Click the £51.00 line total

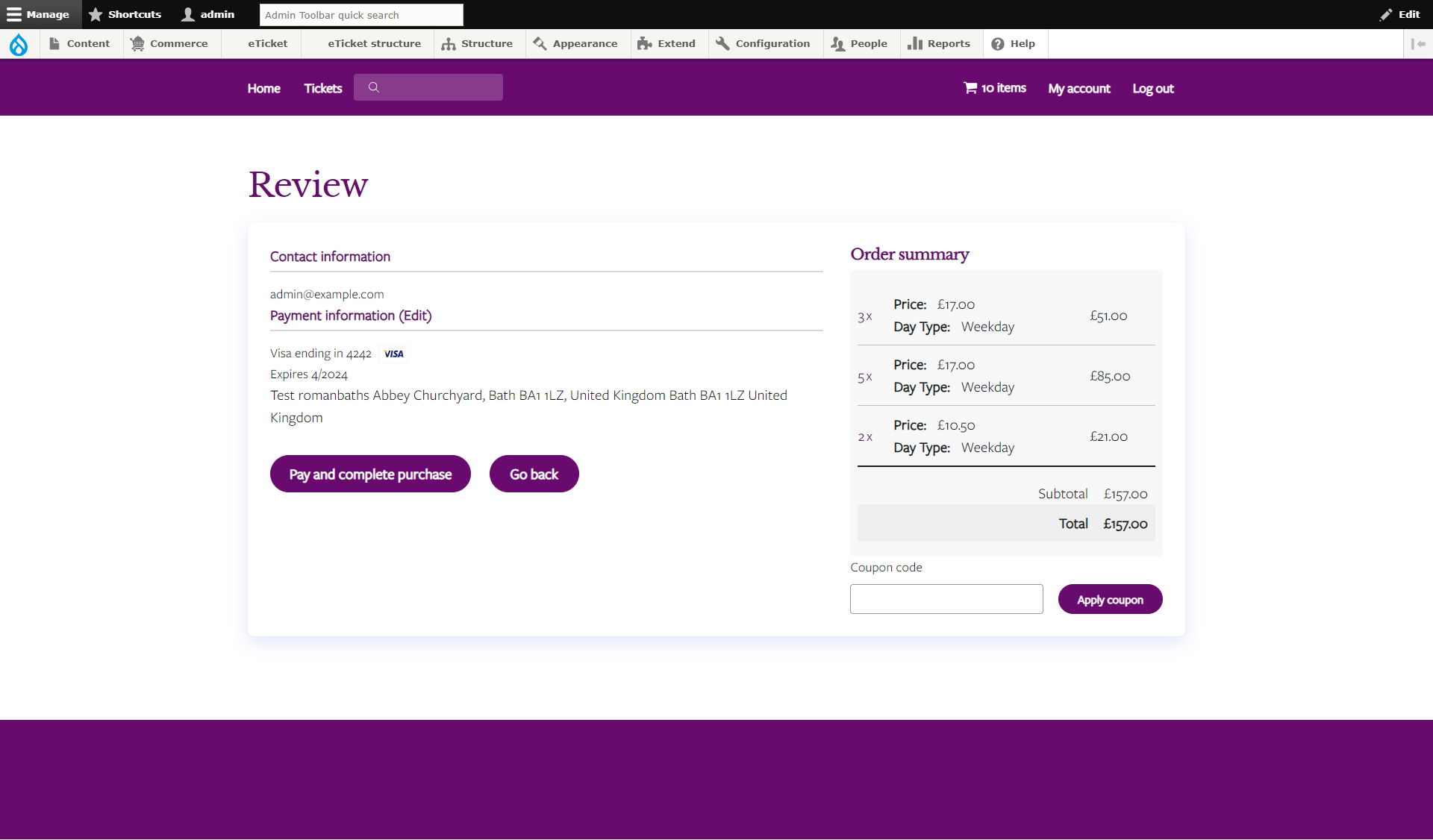[1108, 316]
